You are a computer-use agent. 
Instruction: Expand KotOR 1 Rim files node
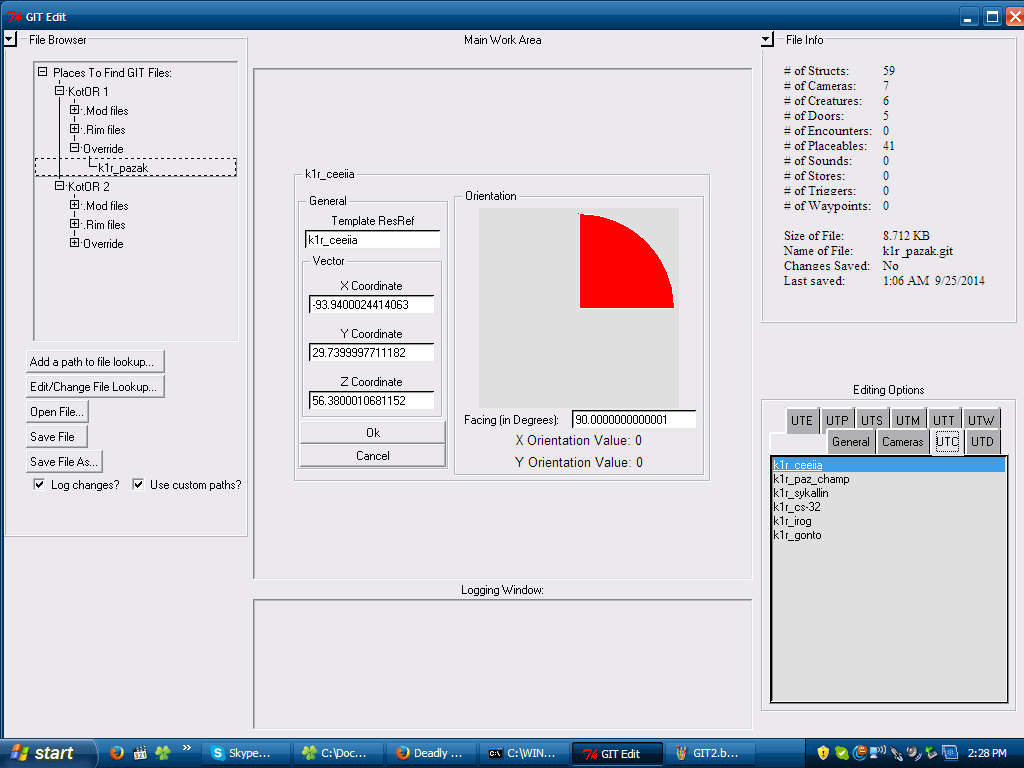[x=74, y=129]
